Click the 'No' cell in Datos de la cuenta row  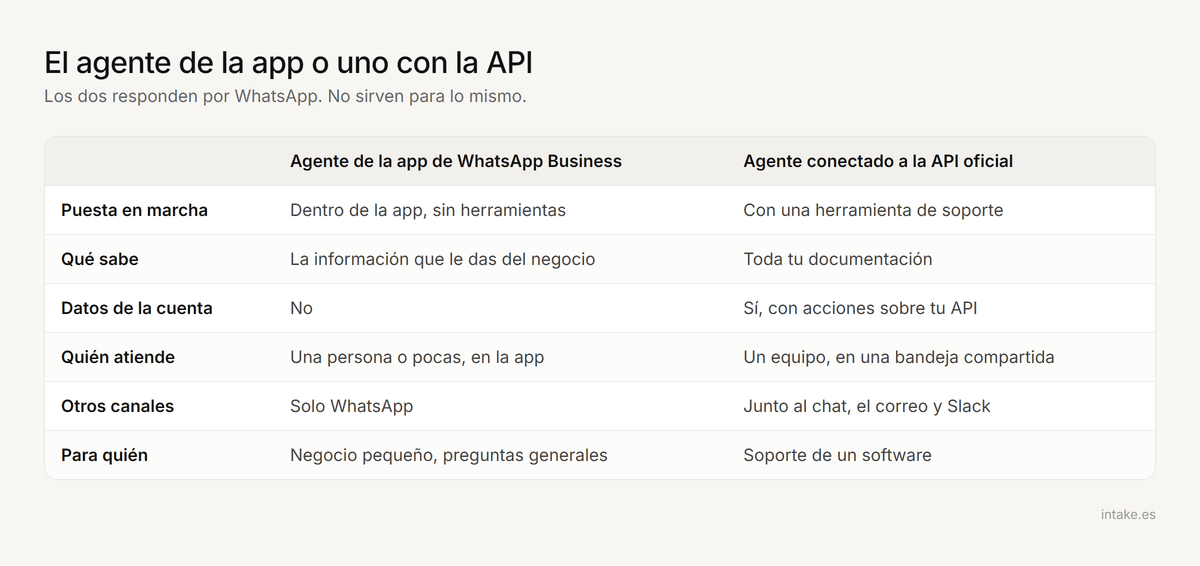coord(301,308)
